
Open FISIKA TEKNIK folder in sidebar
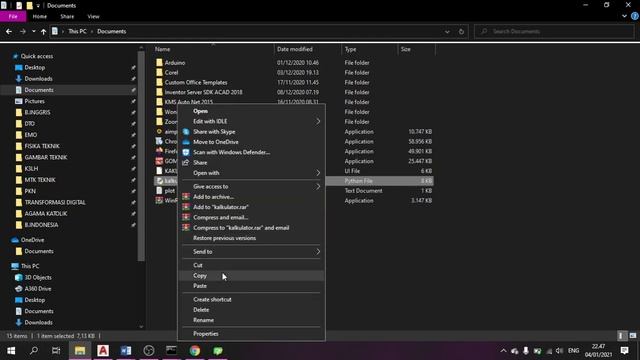42,146
